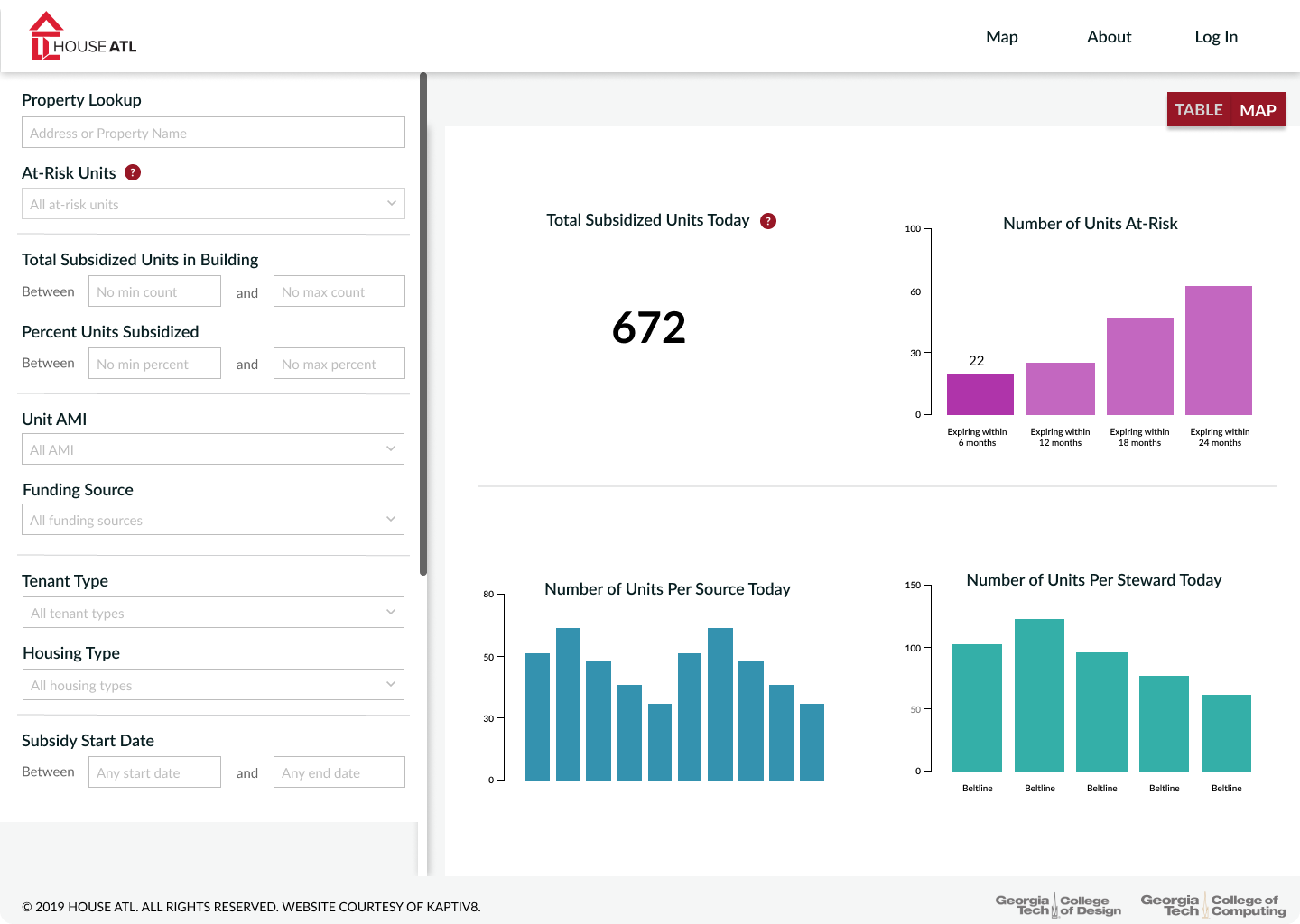Go to Log In
The image size is (1300, 924).
[1216, 37]
